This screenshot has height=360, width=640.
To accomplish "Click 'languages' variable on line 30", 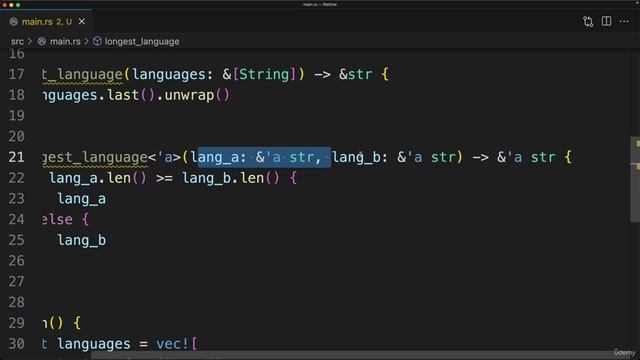I will pyautogui.click(x=93, y=344).
